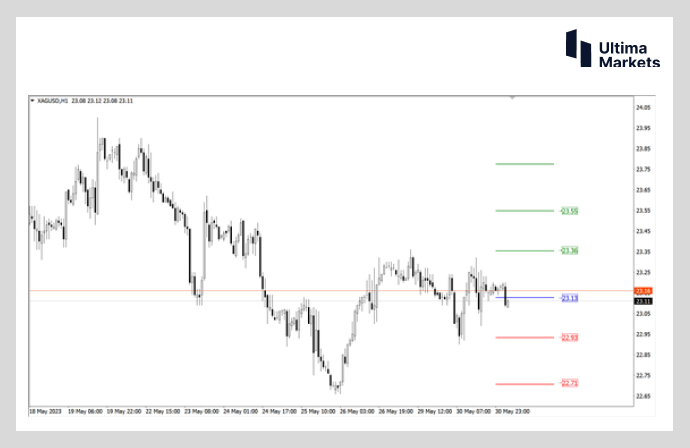Image resolution: width=690 pixels, height=448 pixels.
Task: Click the 25 May 10:00 time label
Action: pyautogui.click(x=318, y=411)
